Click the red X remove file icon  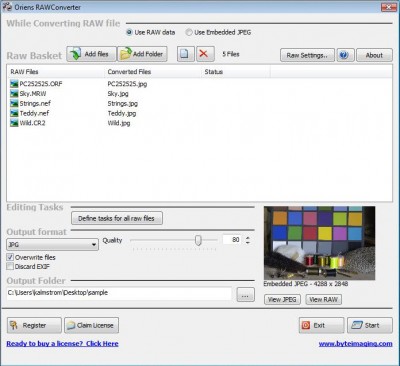[205, 54]
